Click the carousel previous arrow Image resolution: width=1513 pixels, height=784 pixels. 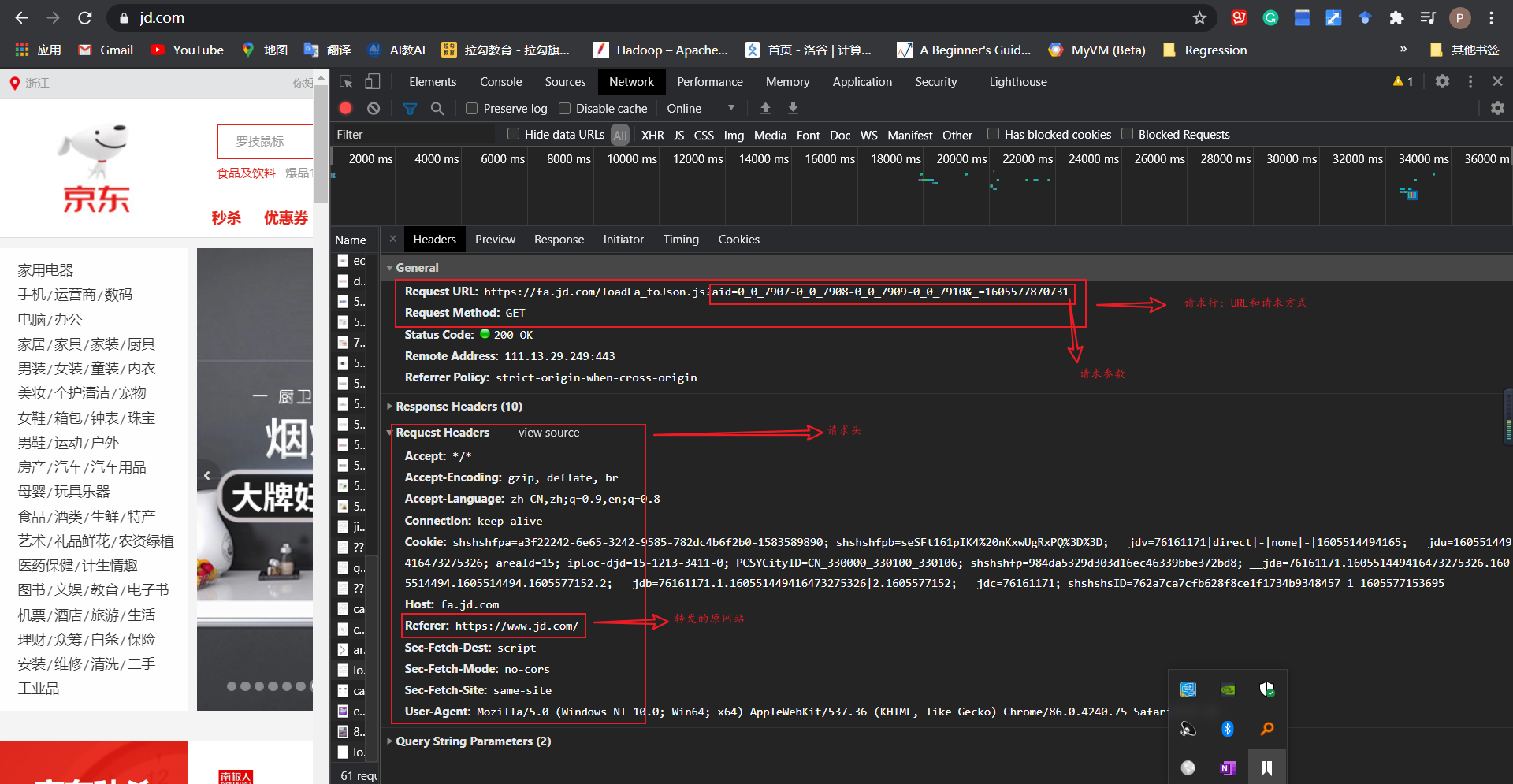click(x=207, y=475)
